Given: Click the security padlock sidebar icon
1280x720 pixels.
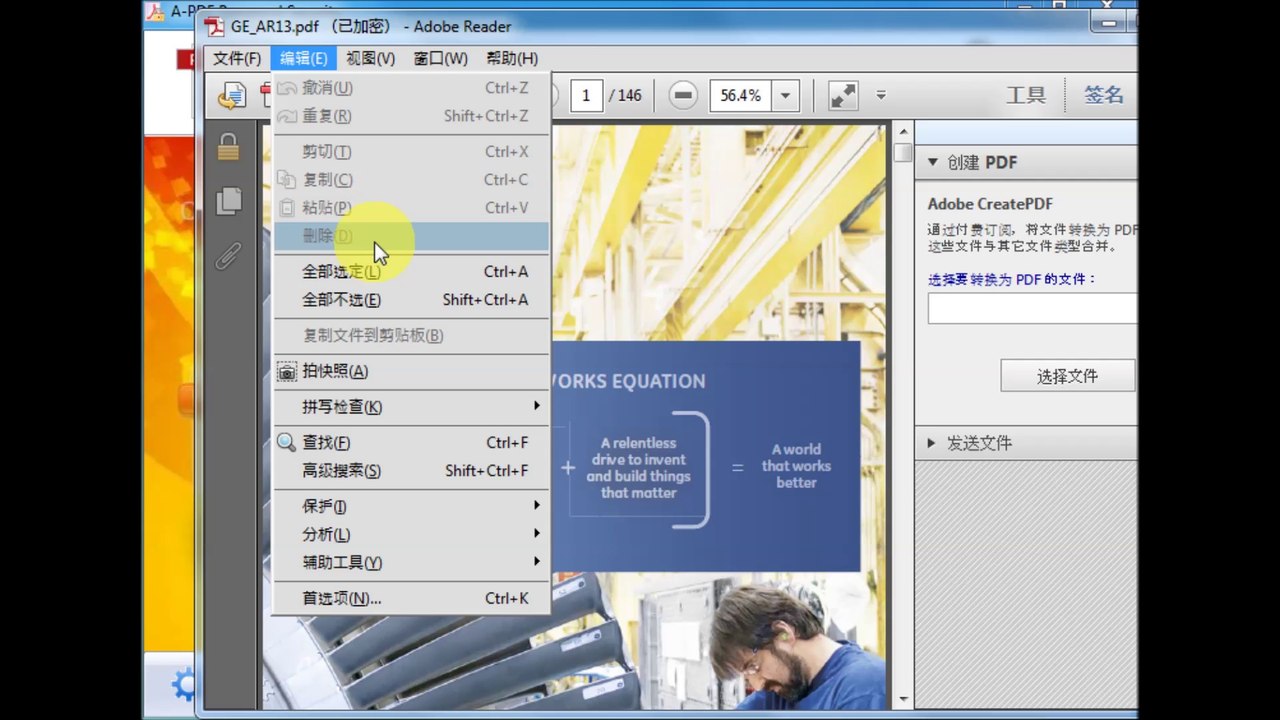Looking at the screenshot, I should click(229, 147).
